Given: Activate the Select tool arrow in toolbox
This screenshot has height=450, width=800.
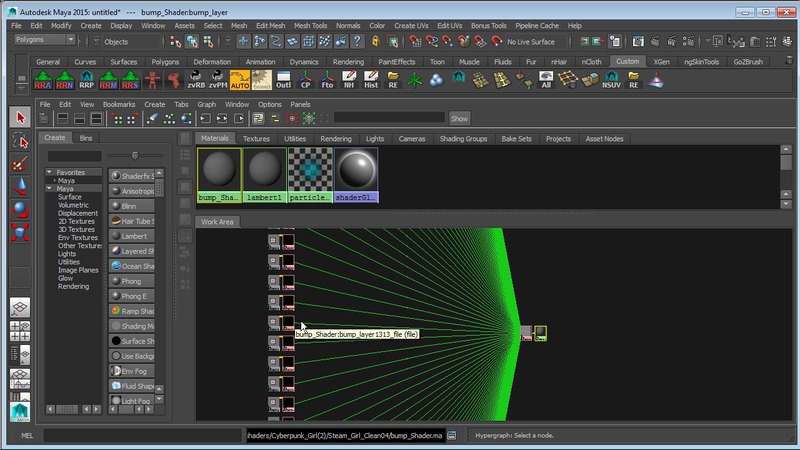Looking at the screenshot, I should 20,117.
